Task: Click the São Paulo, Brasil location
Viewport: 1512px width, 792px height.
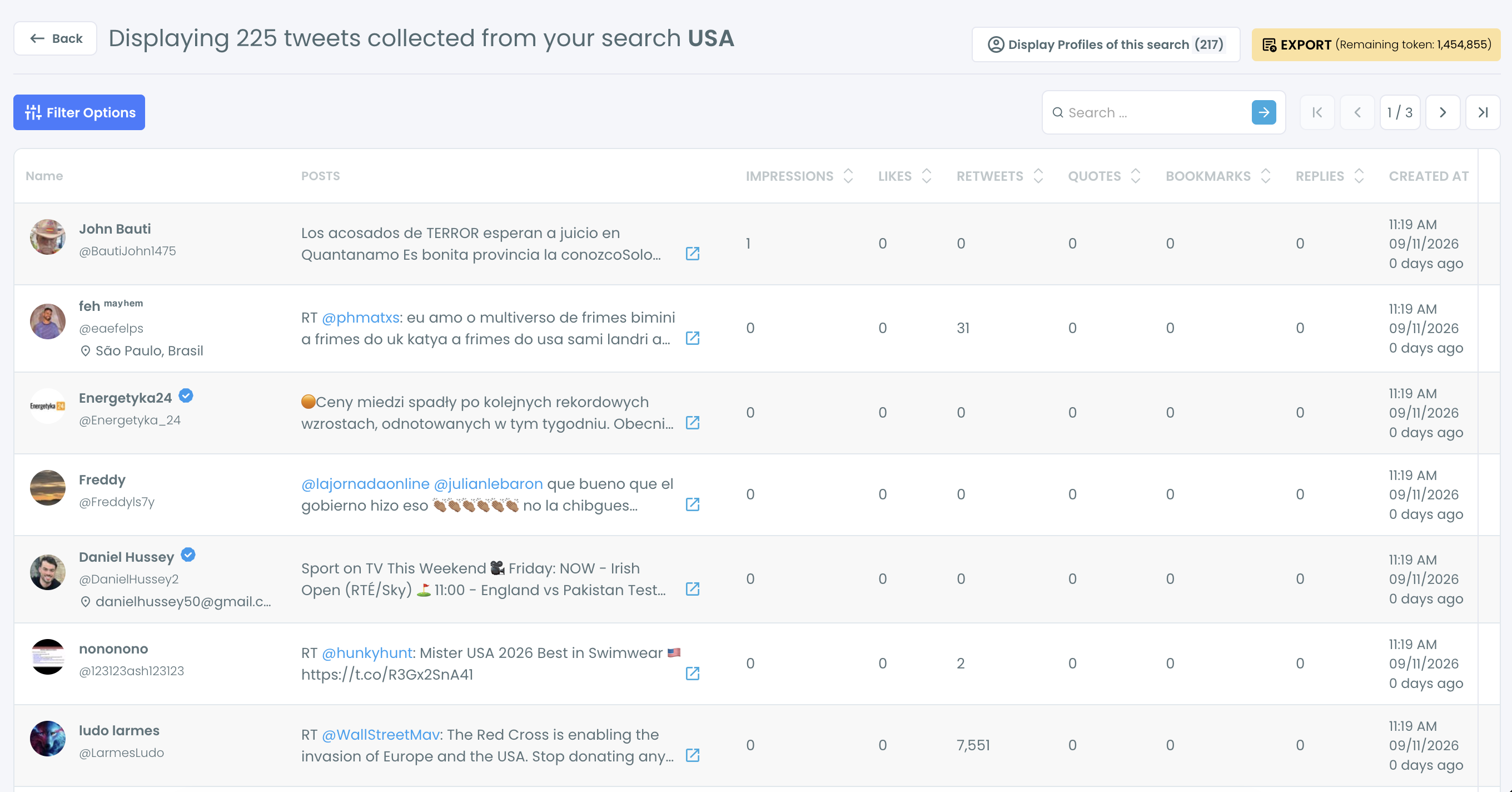Action: tap(141, 350)
